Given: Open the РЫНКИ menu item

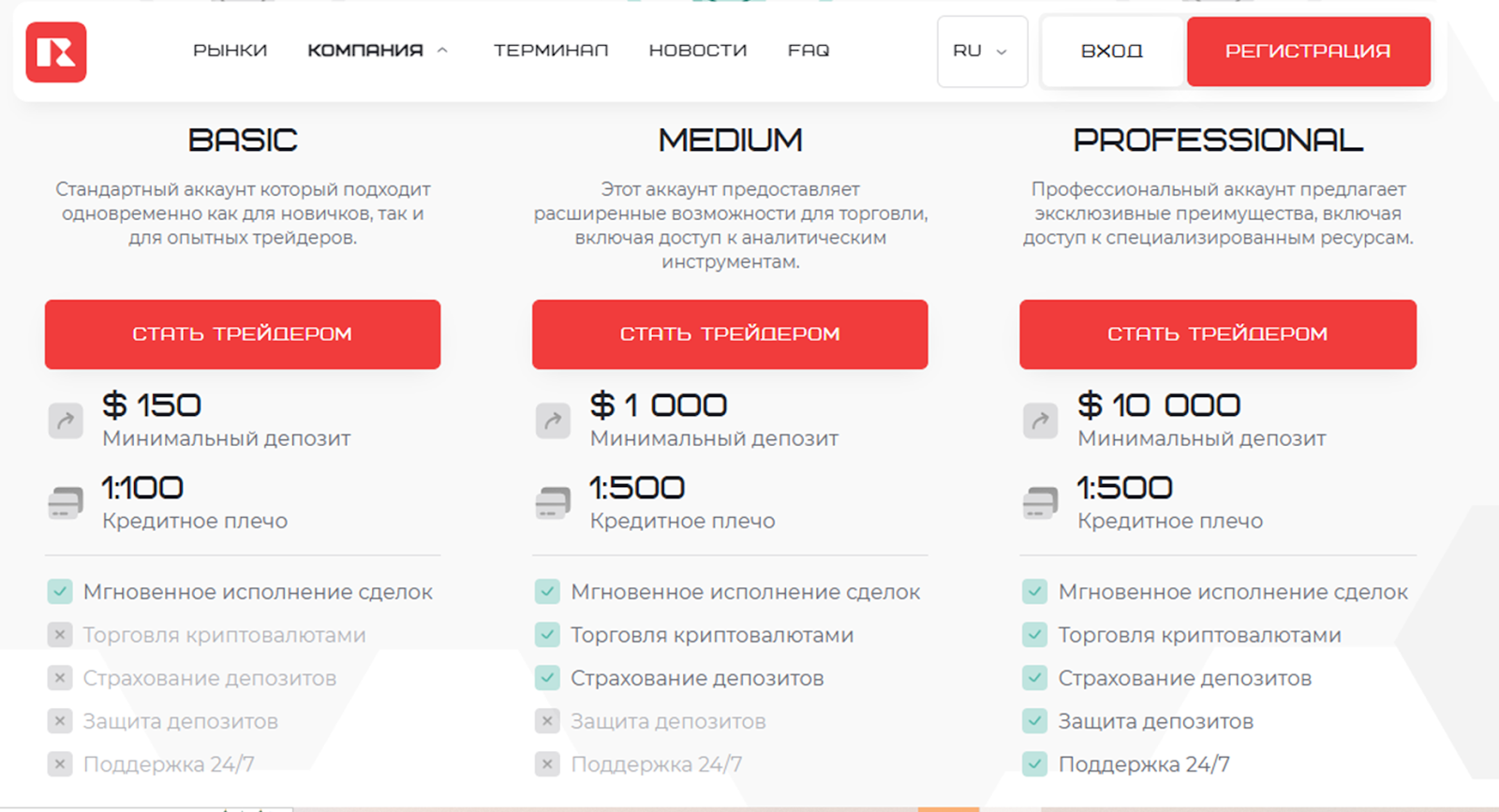Looking at the screenshot, I should (x=230, y=51).
